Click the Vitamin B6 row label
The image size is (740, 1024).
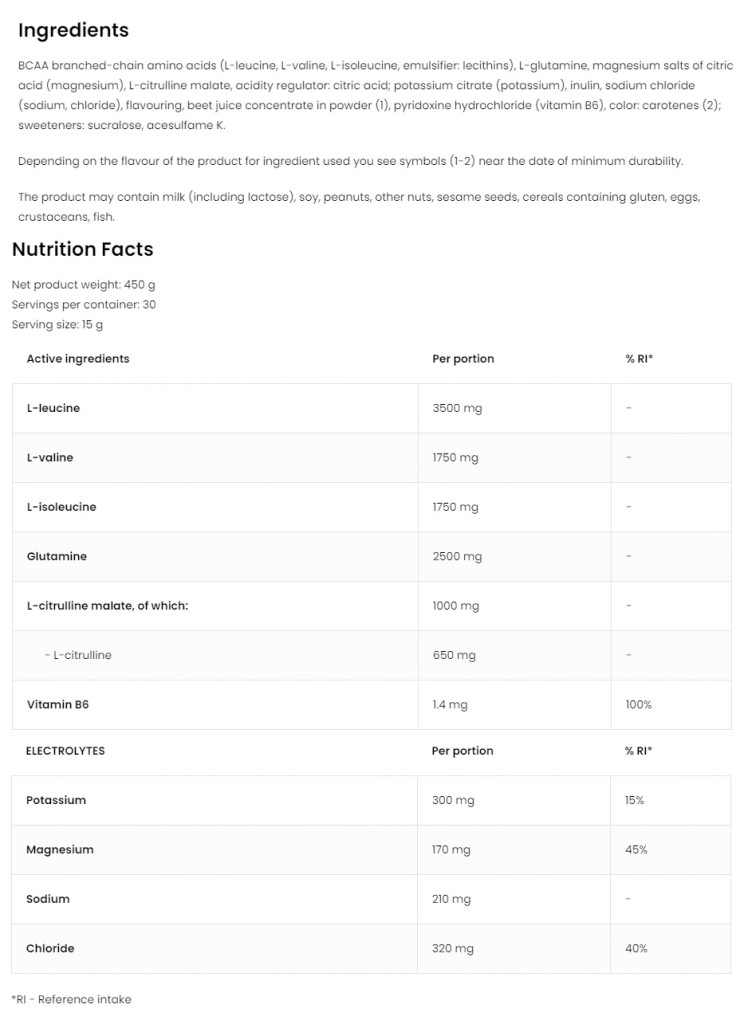click(x=57, y=704)
